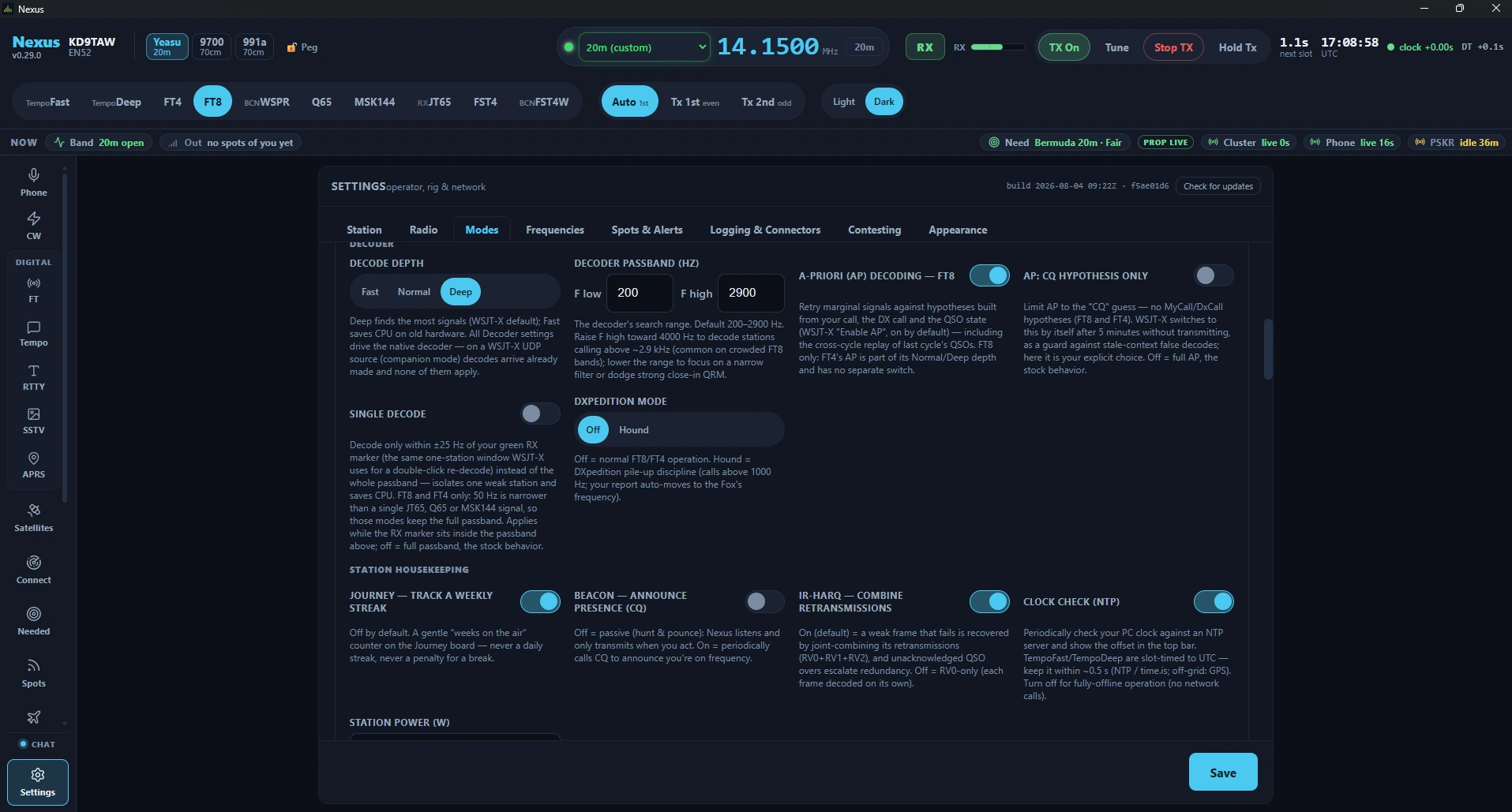Click the green clock offset indicator

(1420, 47)
